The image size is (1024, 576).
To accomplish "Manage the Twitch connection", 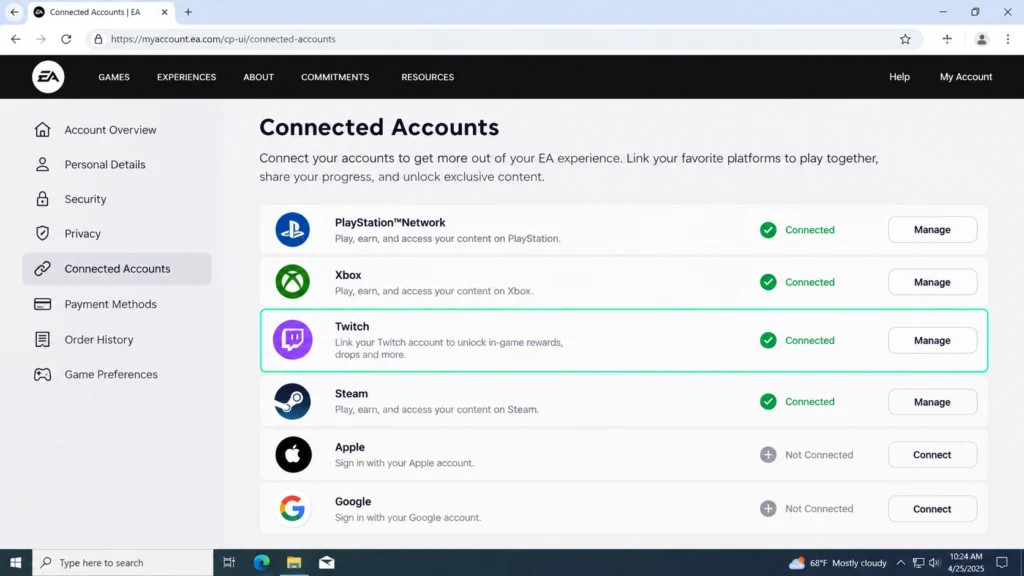I will pyautogui.click(x=933, y=340).
